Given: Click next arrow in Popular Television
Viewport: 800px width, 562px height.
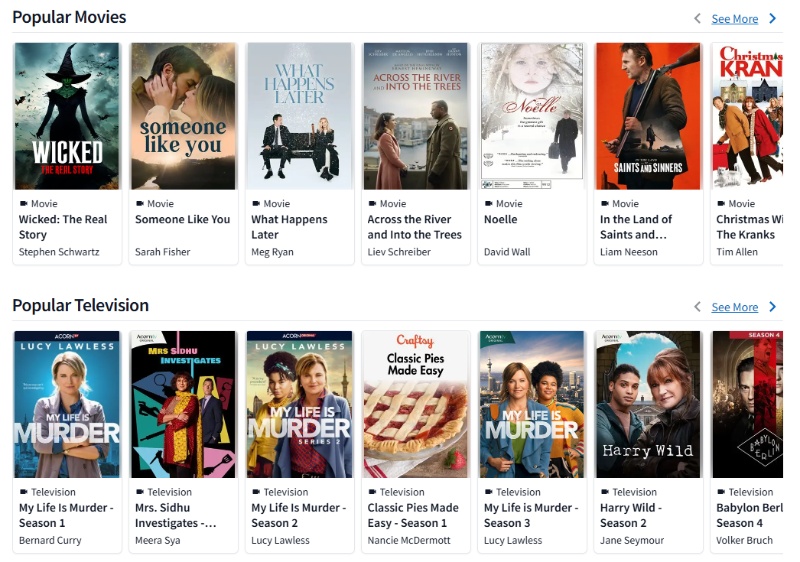Looking at the screenshot, I should pyautogui.click(x=772, y=306).
